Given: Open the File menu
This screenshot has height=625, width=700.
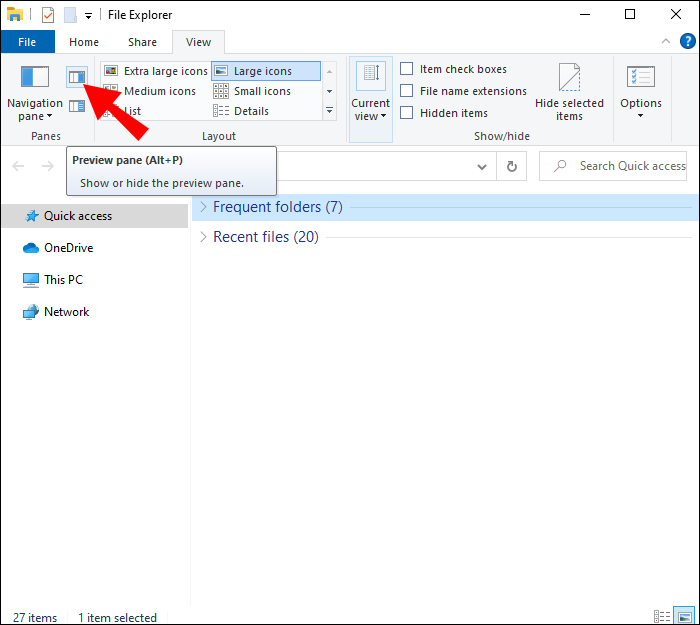Looking at the screenshot, I should [27, 42].
